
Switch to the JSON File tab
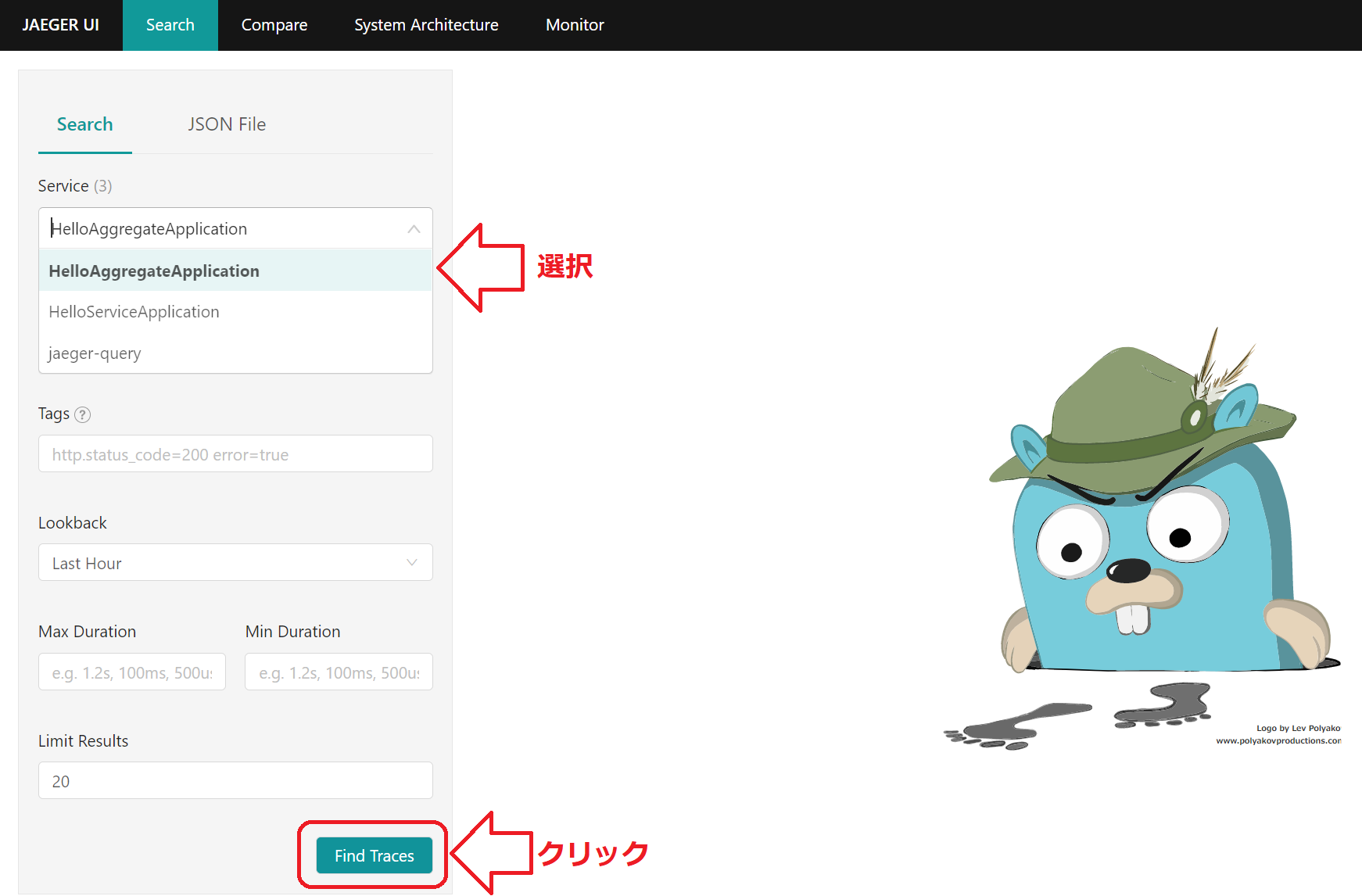pyautogui.click(x=227, y=124)
